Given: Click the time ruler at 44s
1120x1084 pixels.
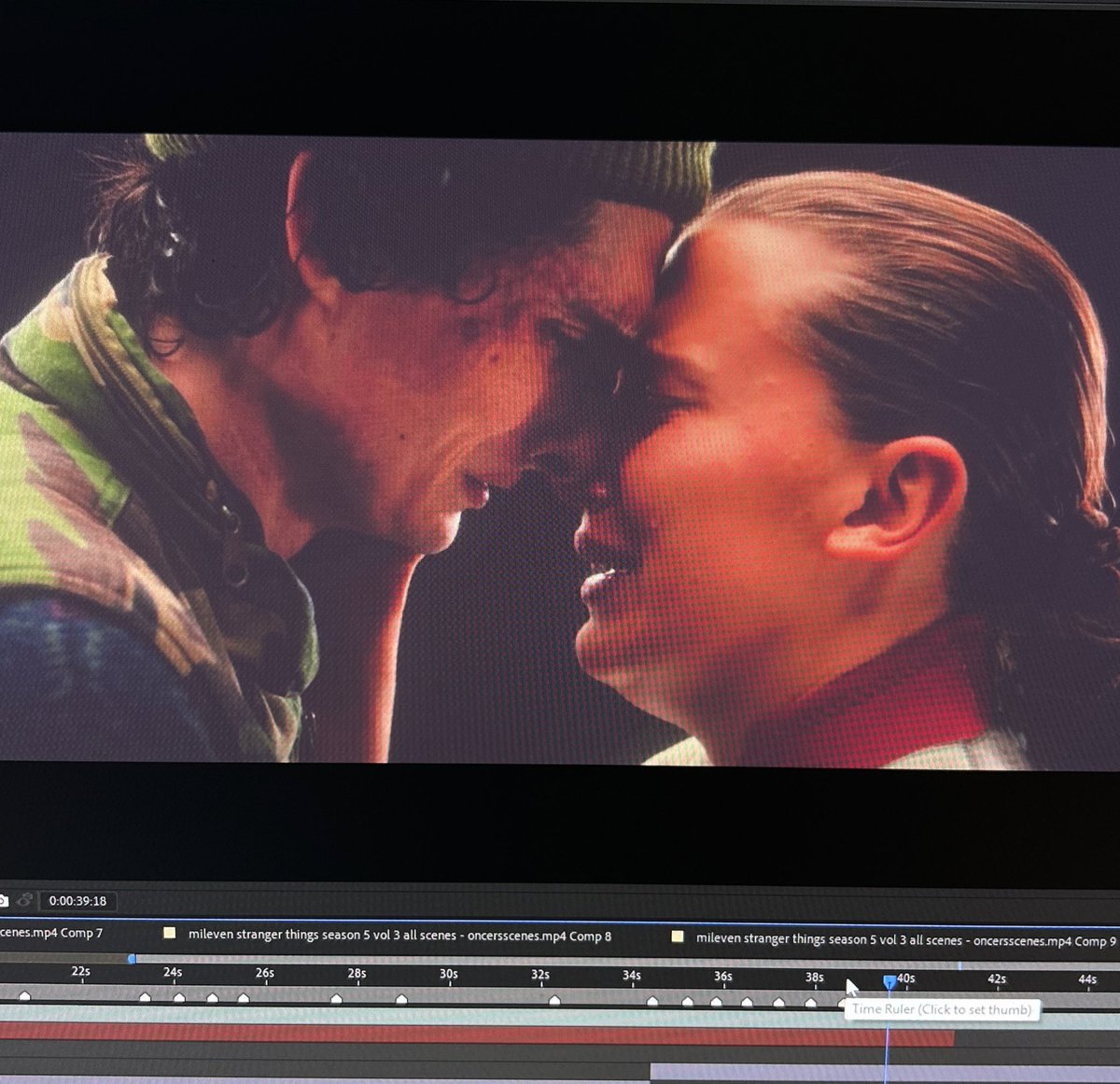Looking at the screenshot, I should (x=1087, y=979).
